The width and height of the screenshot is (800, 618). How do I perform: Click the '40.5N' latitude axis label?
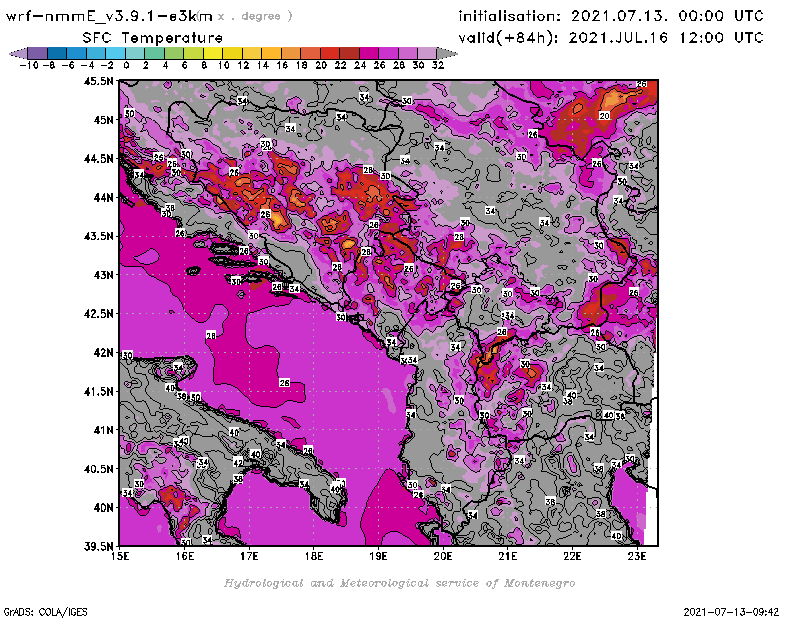pos(98,469)
